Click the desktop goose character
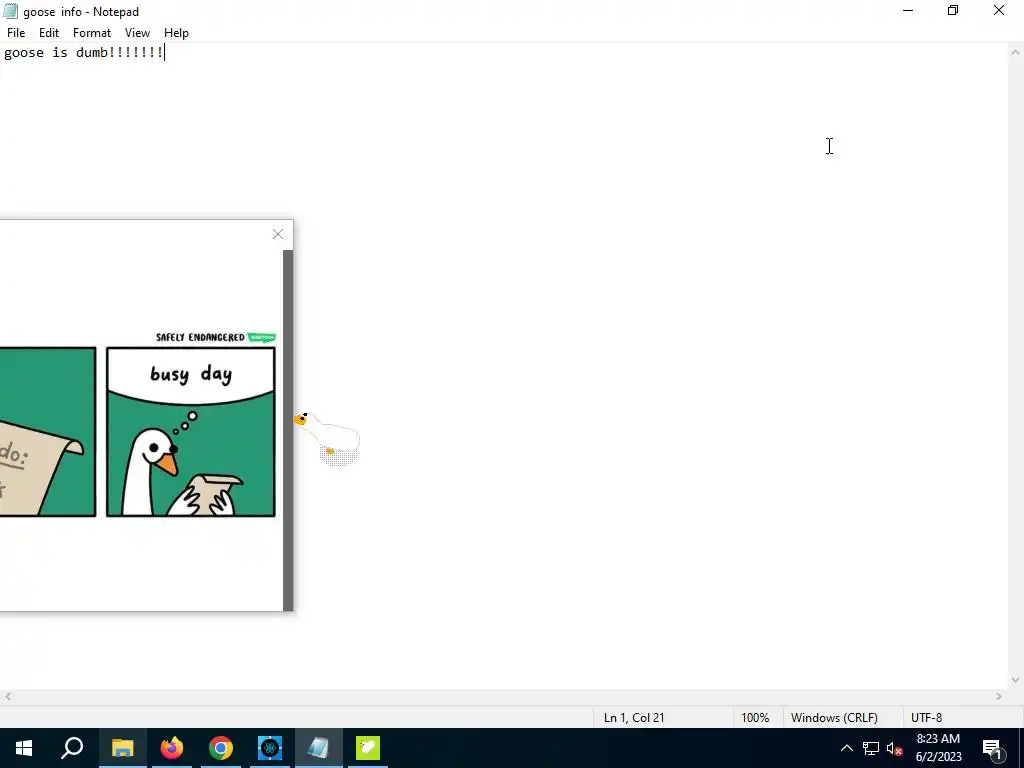 [327, 438]
